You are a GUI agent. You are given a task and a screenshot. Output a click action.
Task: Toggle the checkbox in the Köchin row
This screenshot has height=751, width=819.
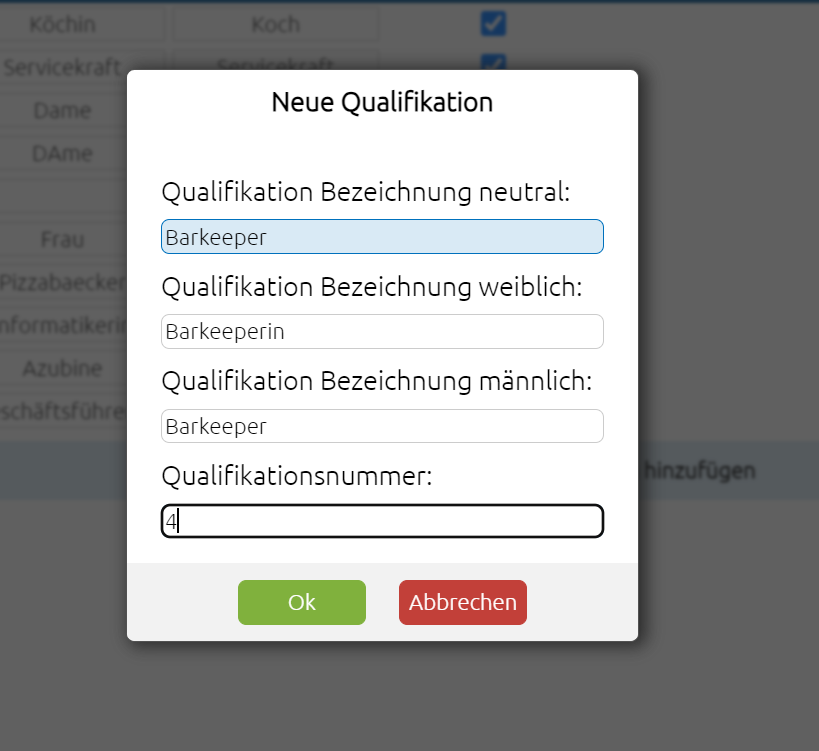(x=493, y=24)
